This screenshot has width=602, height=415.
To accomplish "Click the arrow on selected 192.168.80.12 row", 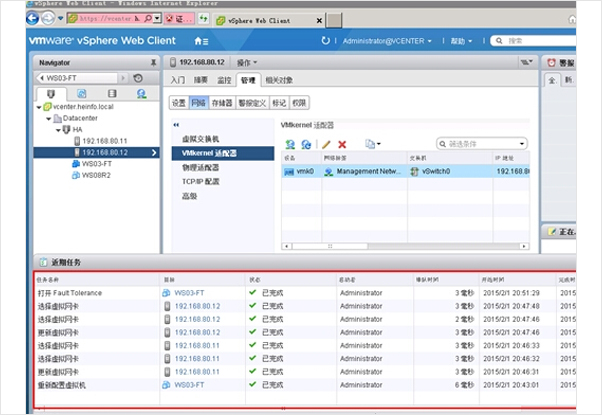I will coord(154,153).
